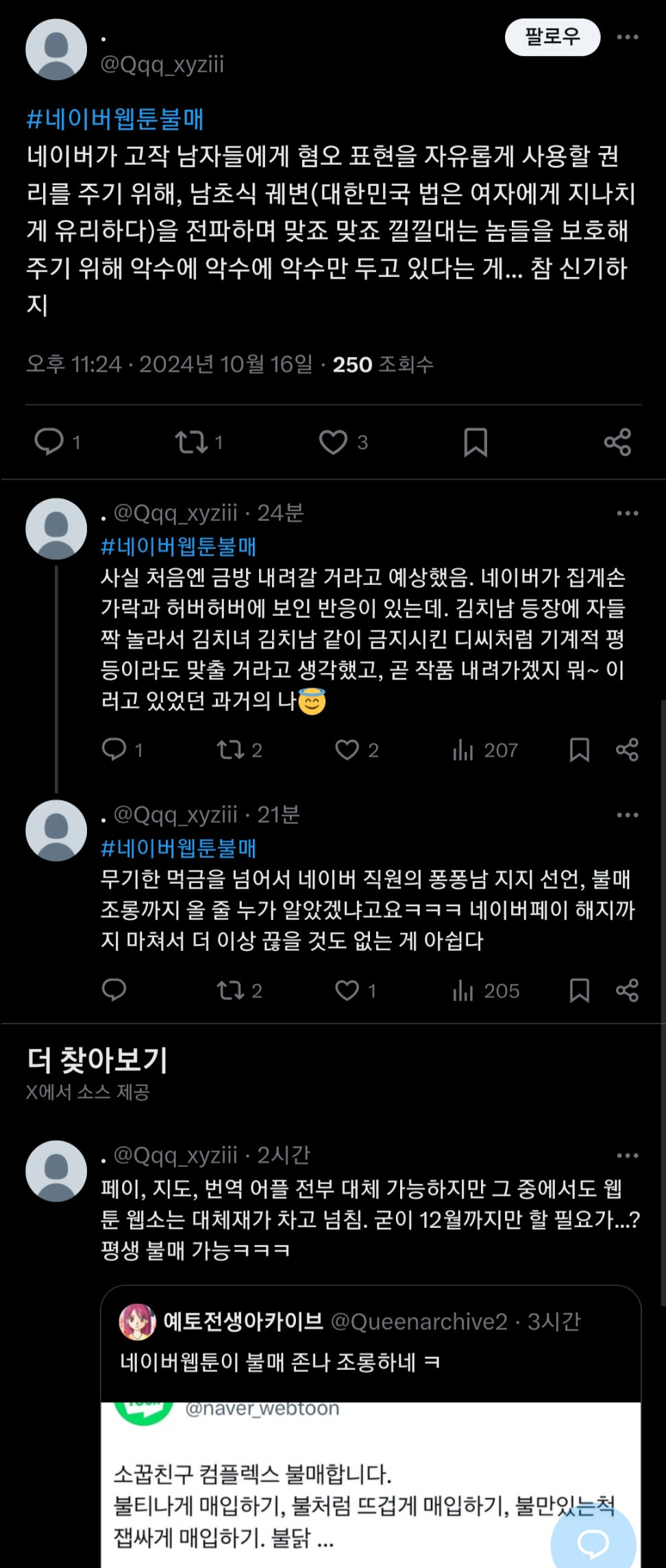Share the 21분 reply
This screenshot has width=666, height=1568.
tap(627, 990)
